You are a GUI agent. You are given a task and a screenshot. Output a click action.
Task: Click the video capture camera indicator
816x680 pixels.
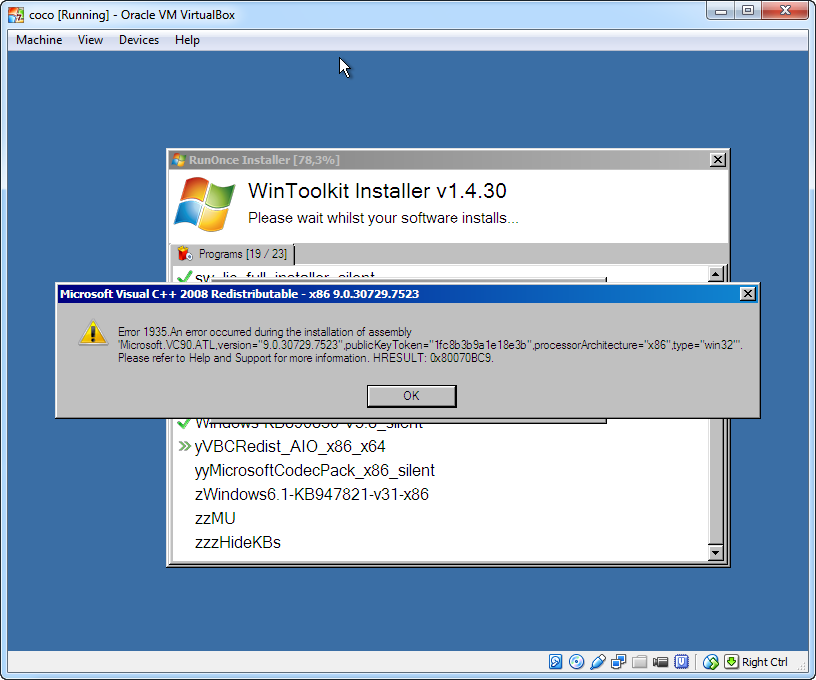tap(661, 661)
